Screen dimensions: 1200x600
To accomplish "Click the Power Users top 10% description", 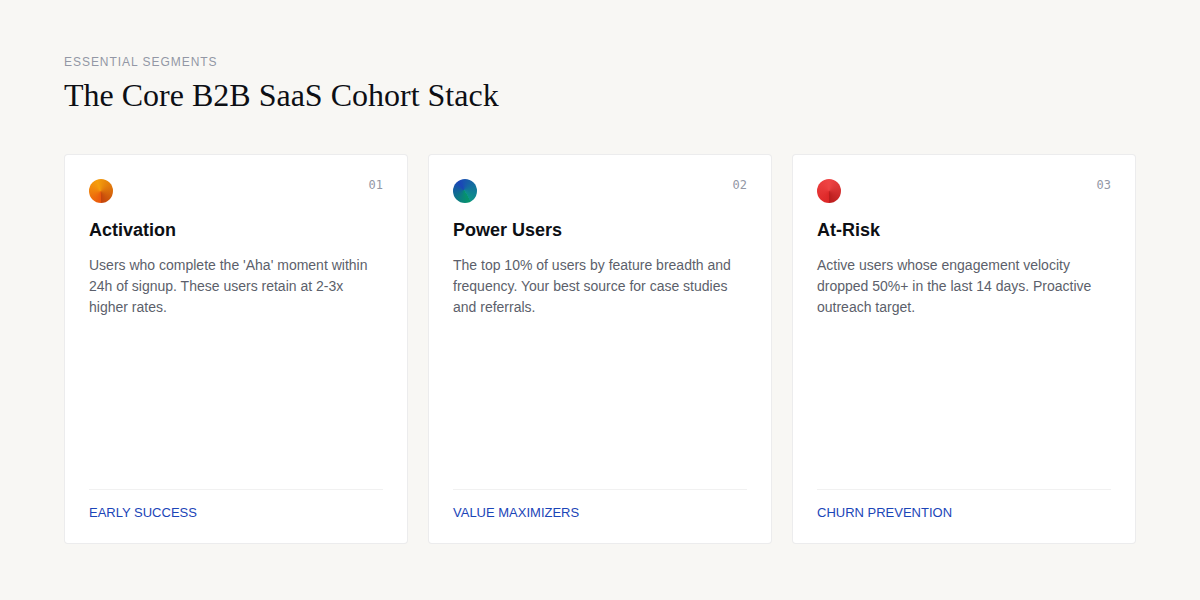I will point(592,286).
